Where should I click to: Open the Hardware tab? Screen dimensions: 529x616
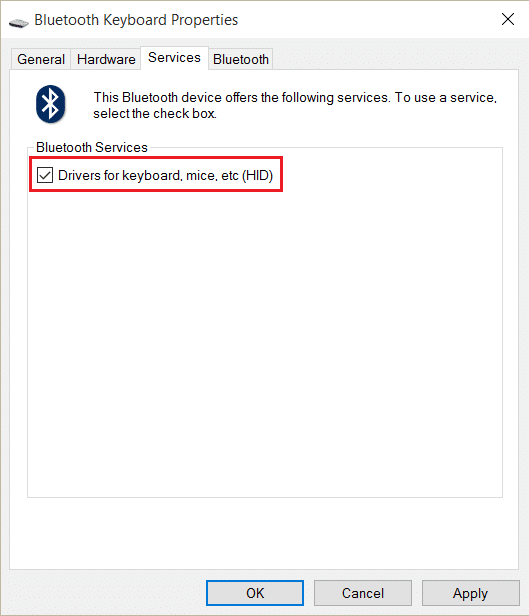click(x=106, y=59)
